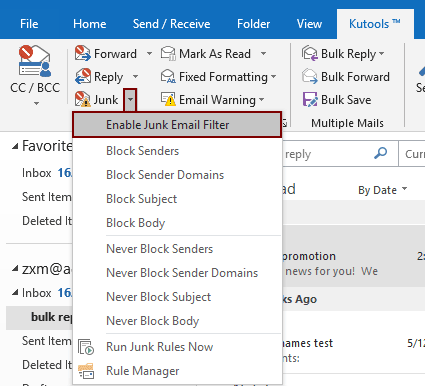Select Sent Items under Favorites
425x386 pixels.
coord(39,197)
